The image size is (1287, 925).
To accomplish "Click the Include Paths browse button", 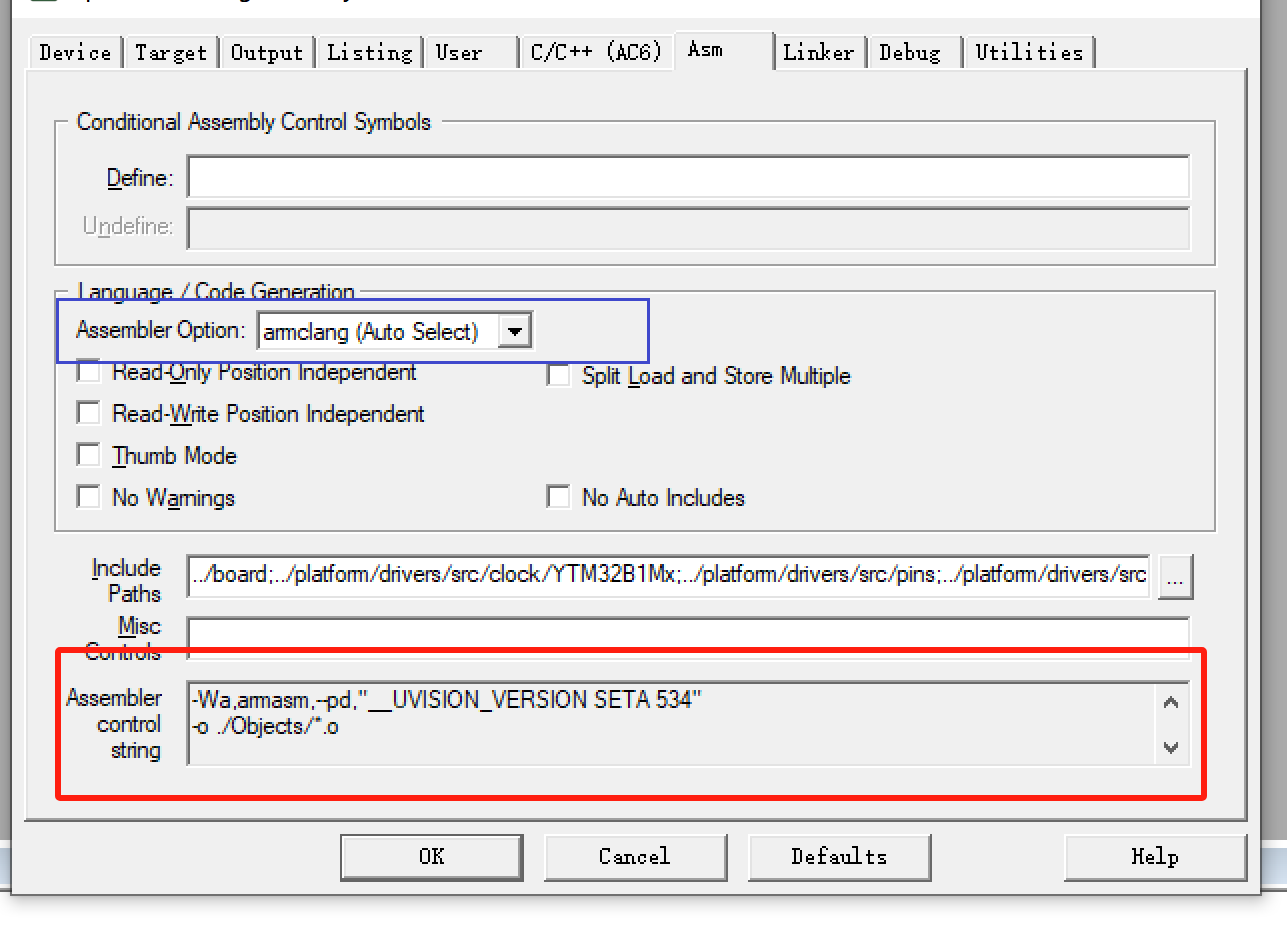I will (1175, 576).
